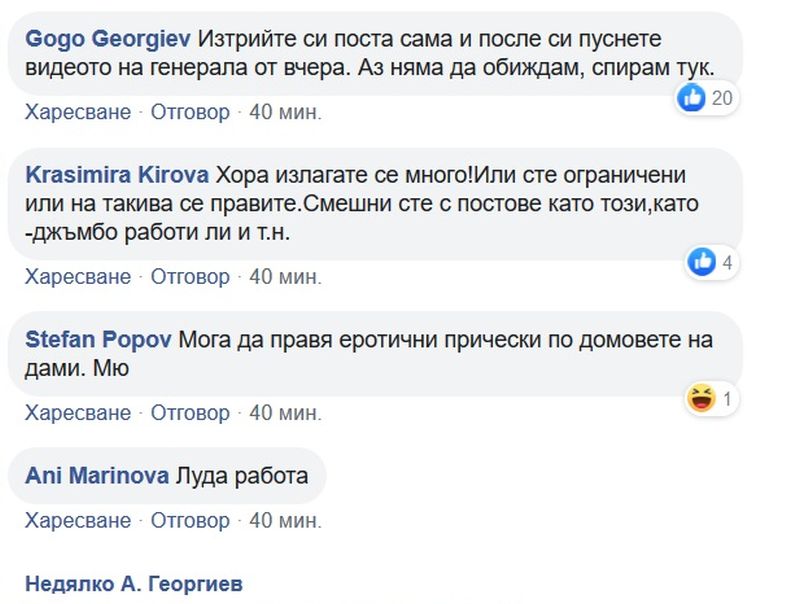This screenshot has height=604, width=800.
Task: Open Недялко А. Георгиев profile
Action: pyautogui.click(x=134, y=584)
